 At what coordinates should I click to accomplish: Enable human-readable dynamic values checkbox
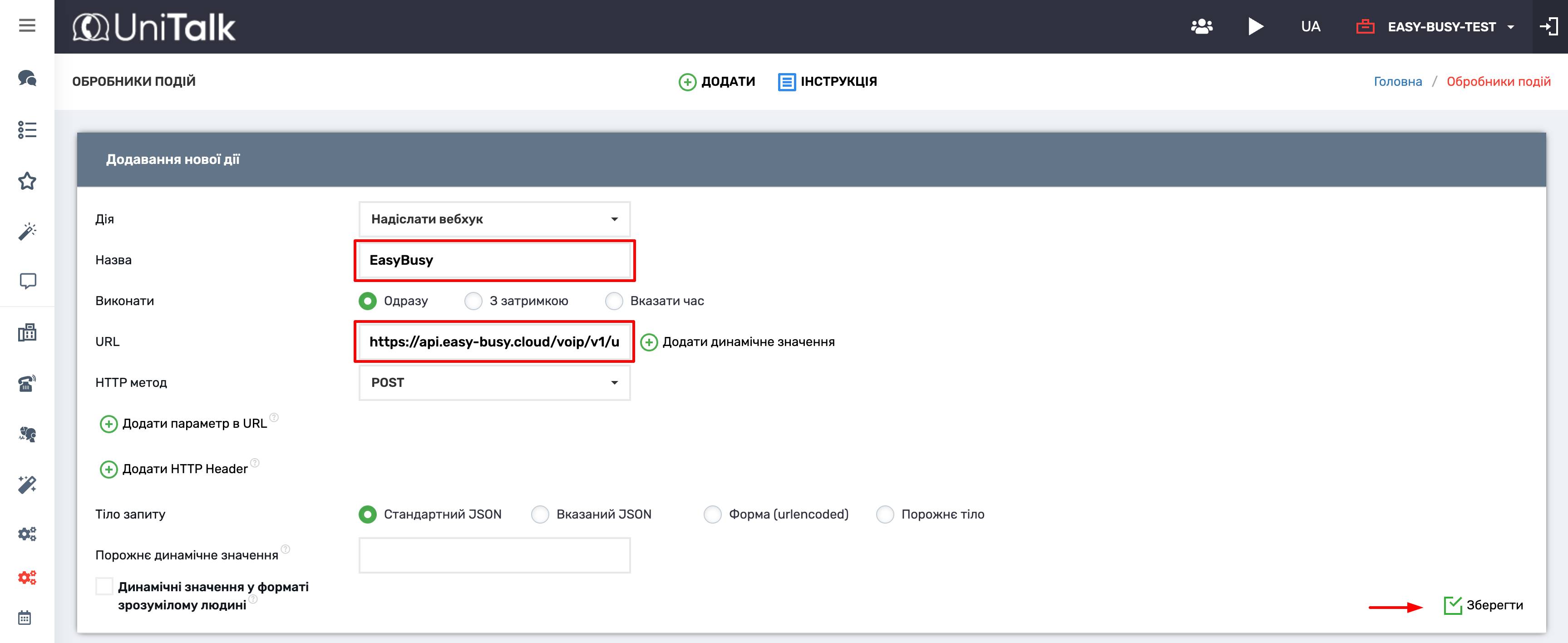[104, 586]
